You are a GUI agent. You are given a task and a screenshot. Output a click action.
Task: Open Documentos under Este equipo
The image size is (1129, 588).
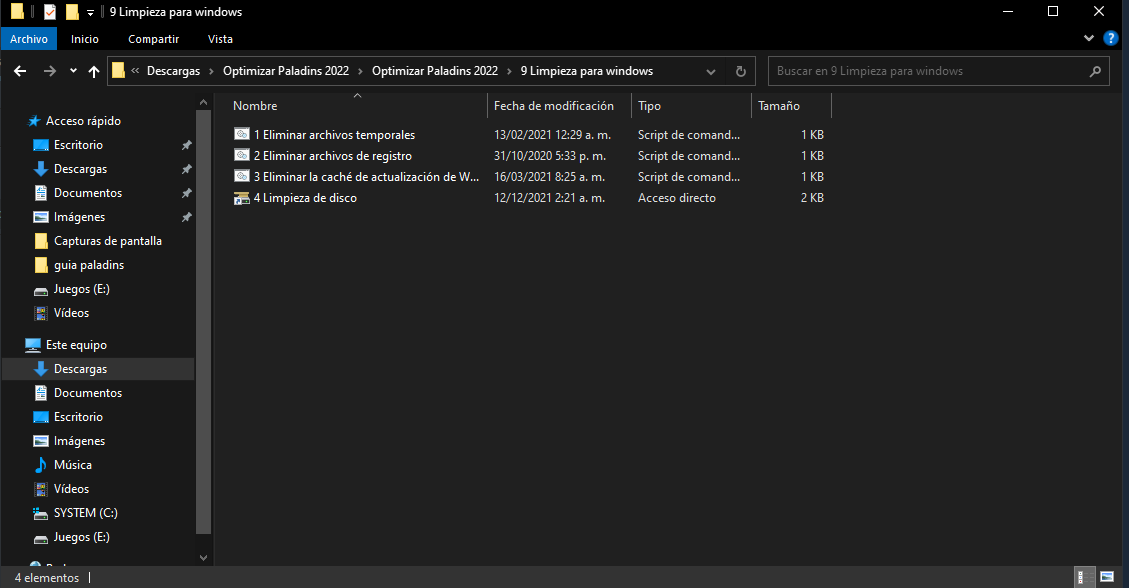pos(88,393)
